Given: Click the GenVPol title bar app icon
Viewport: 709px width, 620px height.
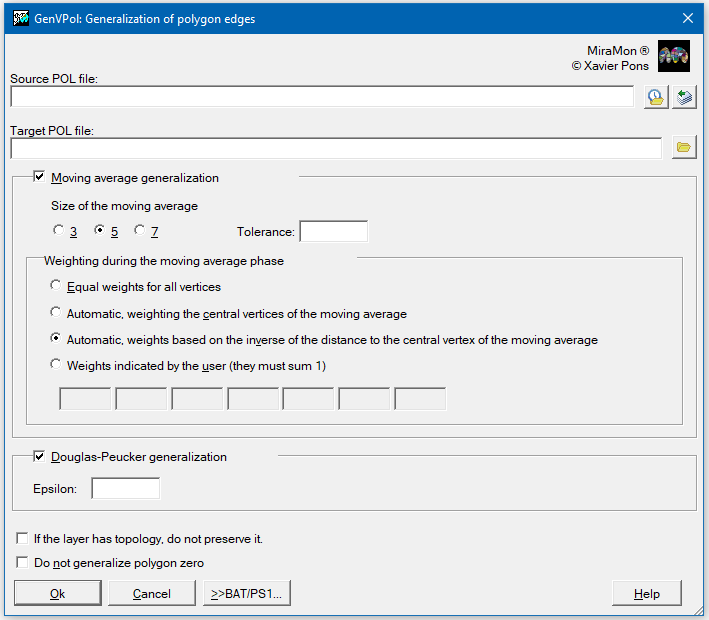Looking at the screenshot, I should click(21, 19).
